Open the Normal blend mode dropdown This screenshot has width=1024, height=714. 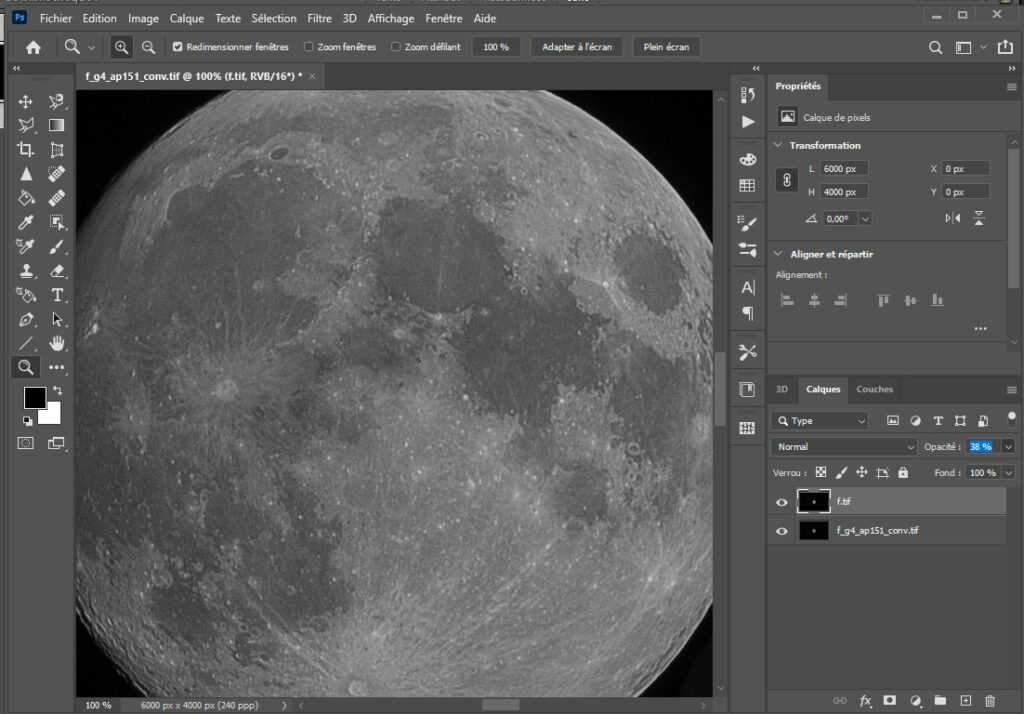[844, 447]
